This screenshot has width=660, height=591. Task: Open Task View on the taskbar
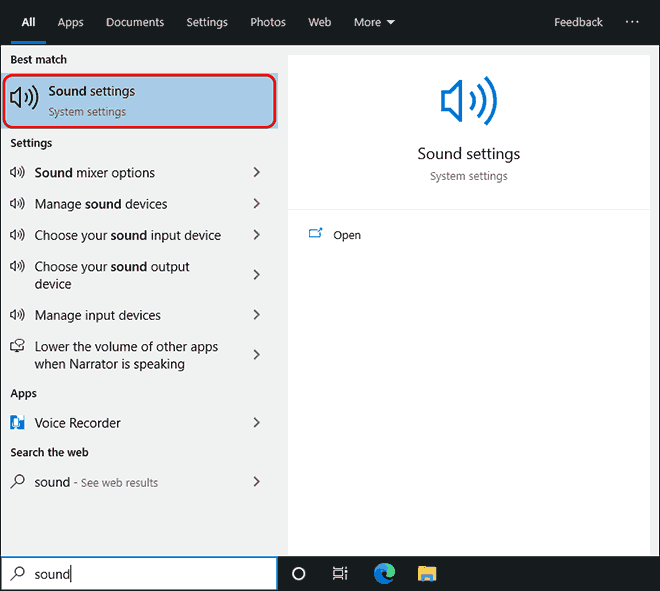pyautogui.click(x=340, y=573)
